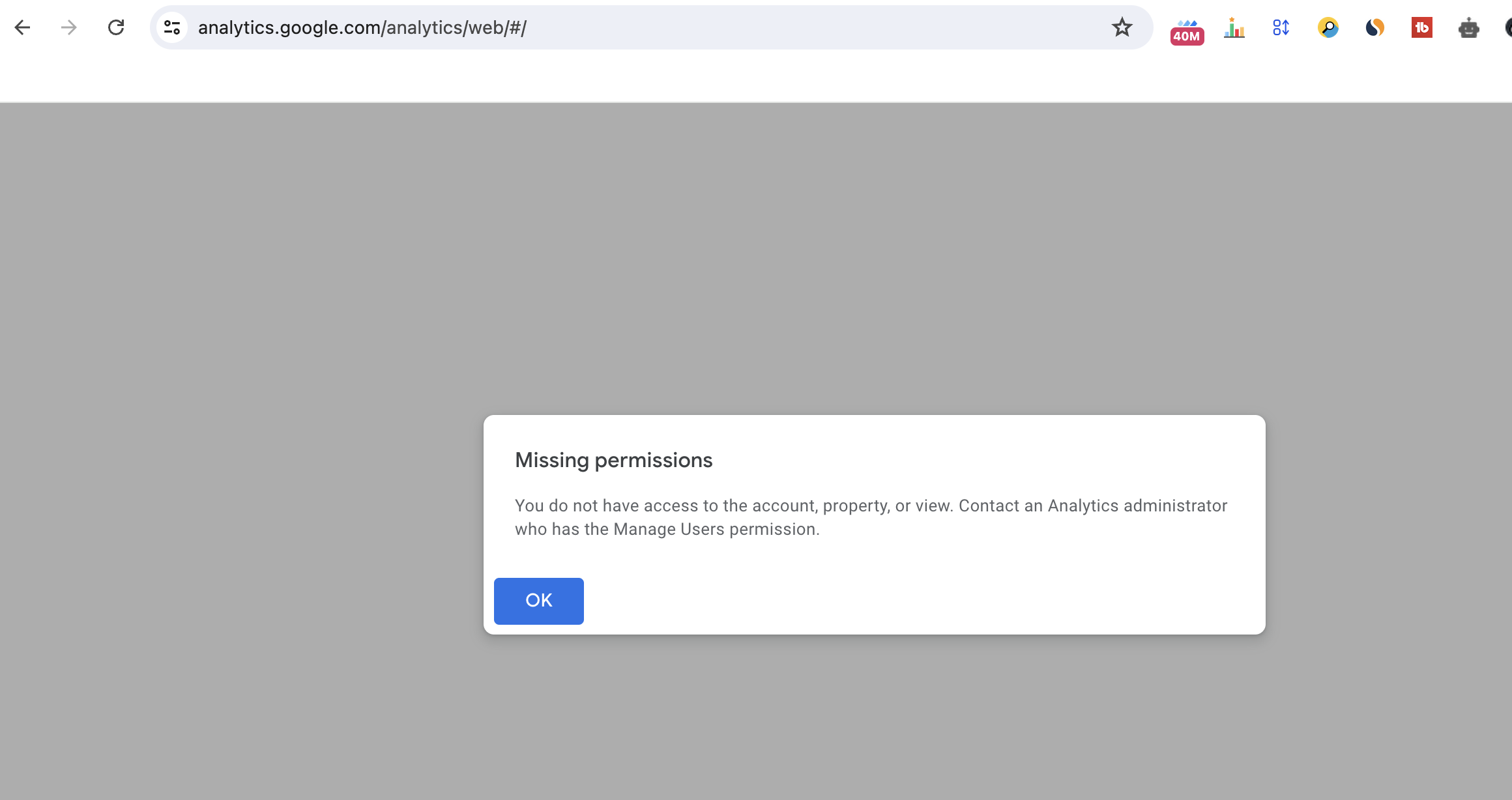Open the blue sort-arrows extension icon
Image resolution: width=1512 pixels, height=800 pixels.
1281,27
